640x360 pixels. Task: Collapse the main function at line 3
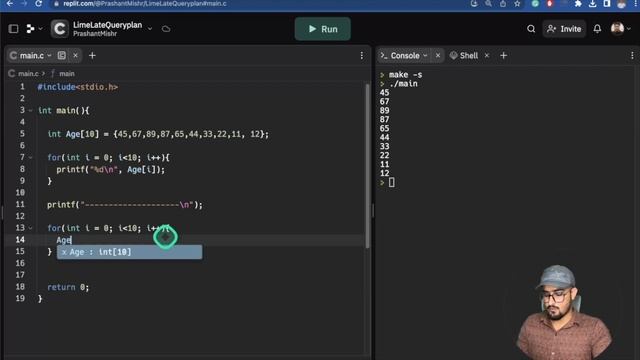[x=31, y=111]
